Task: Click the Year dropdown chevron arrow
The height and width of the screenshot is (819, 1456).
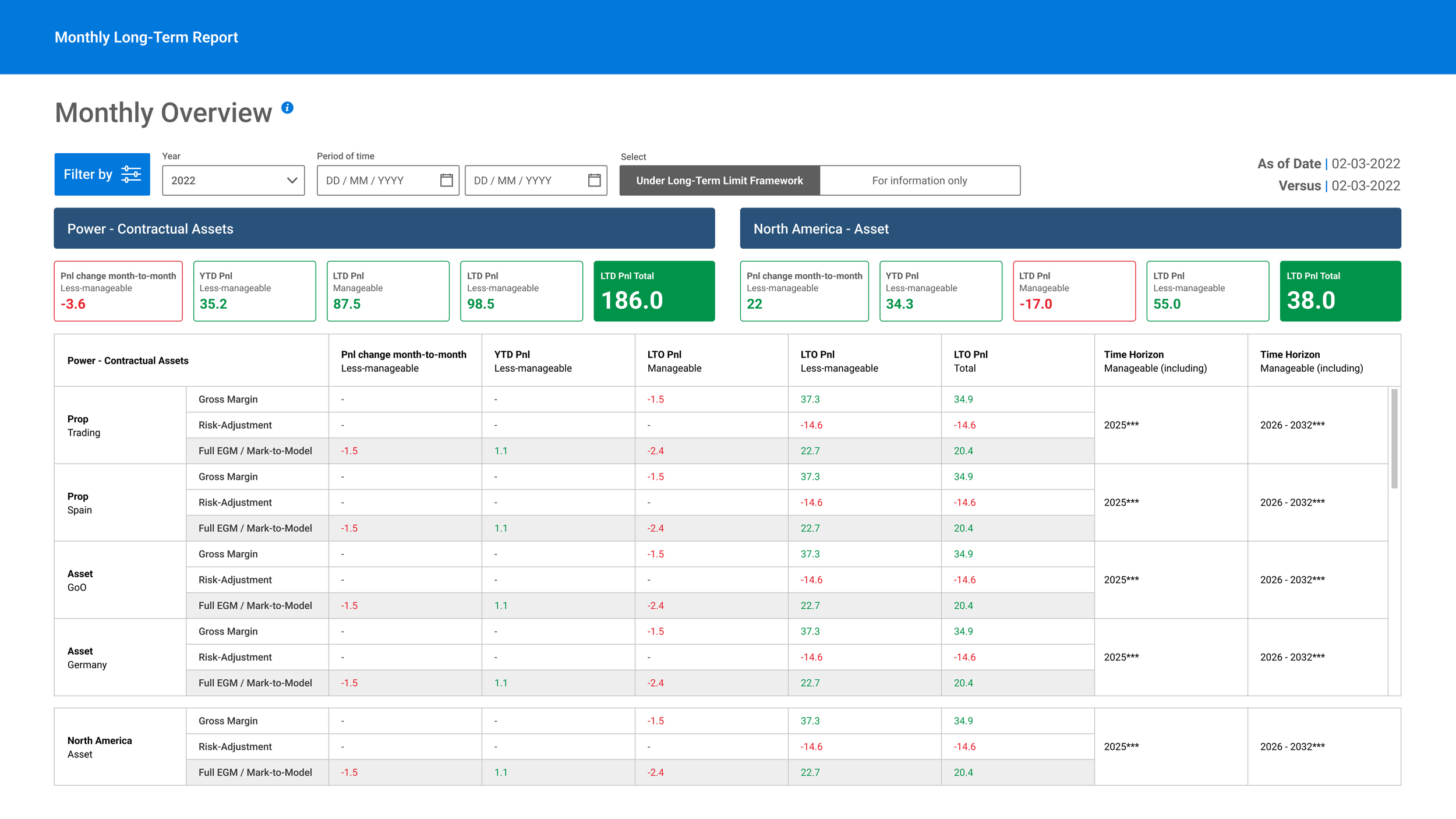Action: 292,181
